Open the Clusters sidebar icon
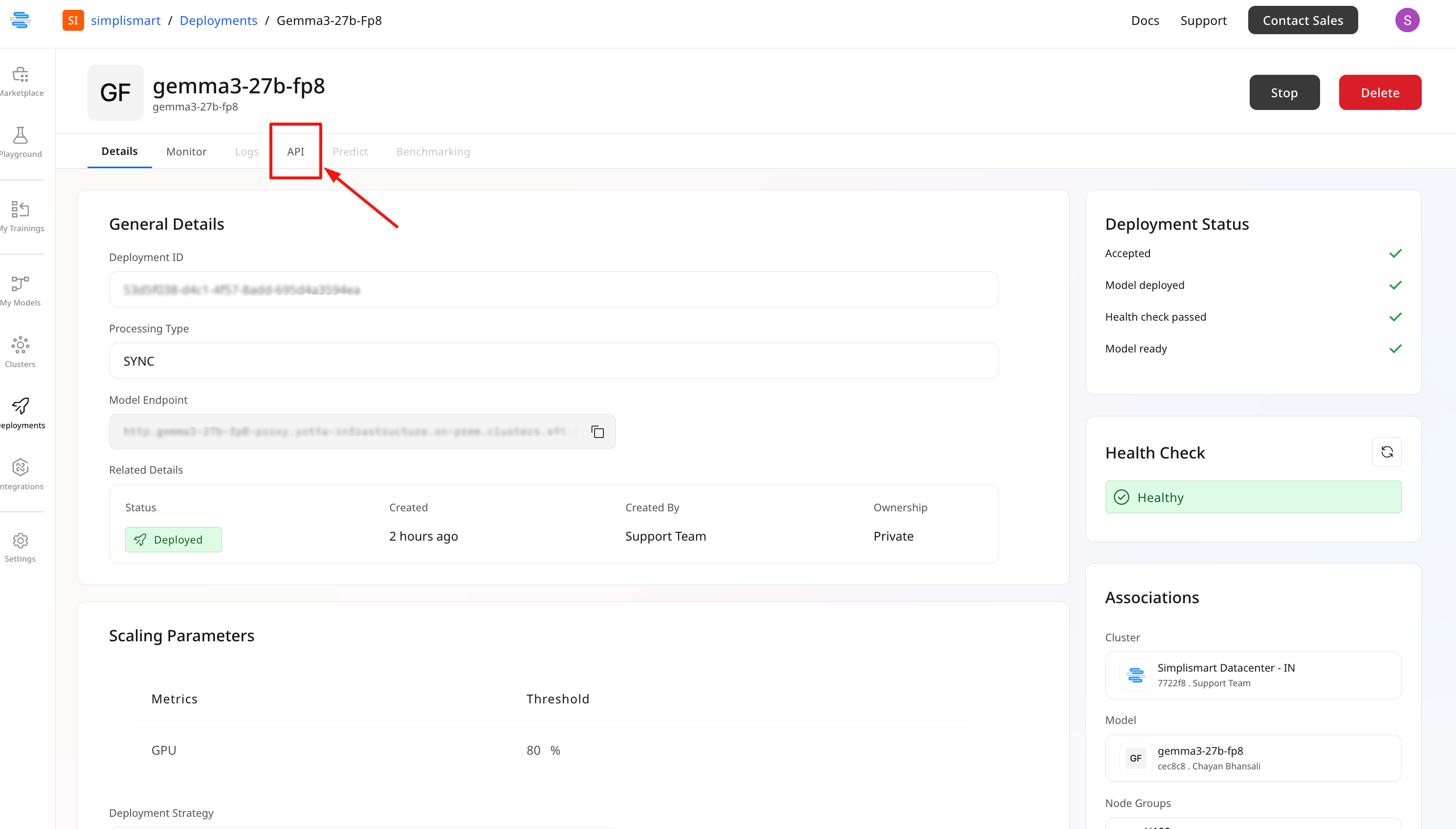The height and width of the screenshot is (829, 1456). (21, 346)
